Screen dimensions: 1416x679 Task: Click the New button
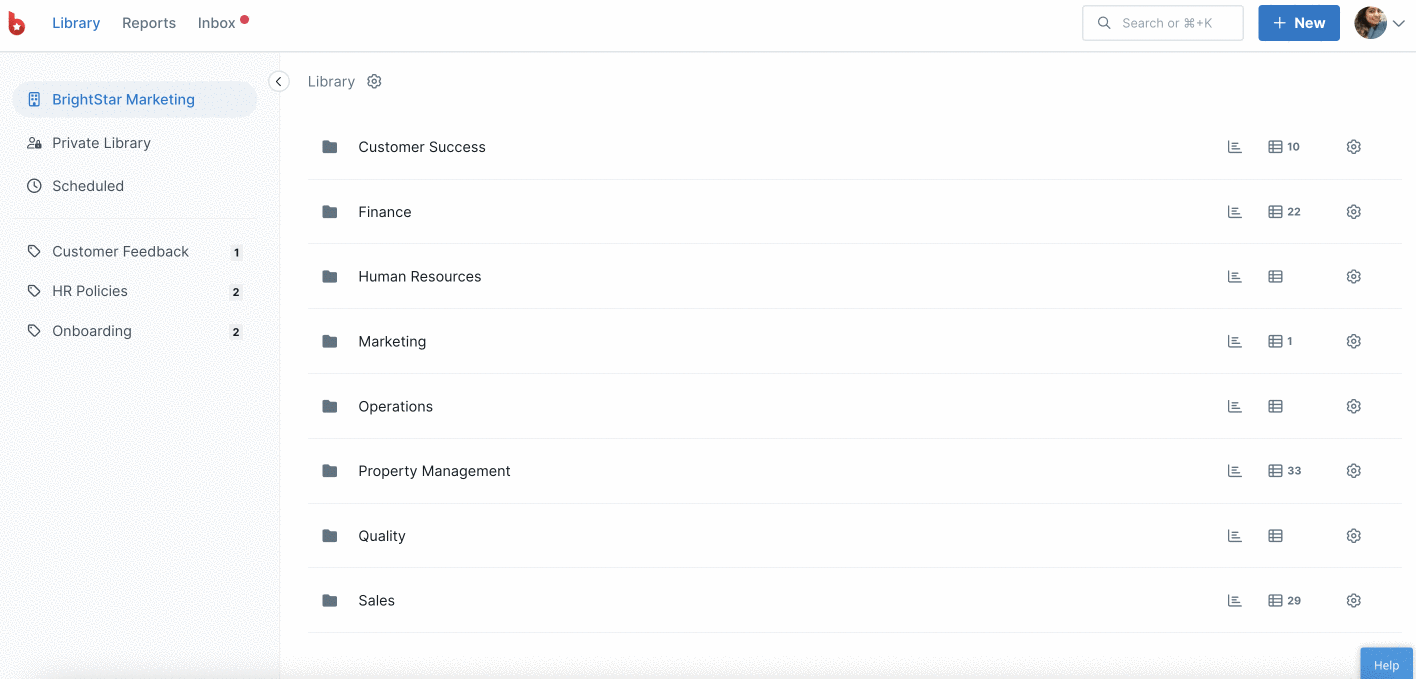[1298, 23]
